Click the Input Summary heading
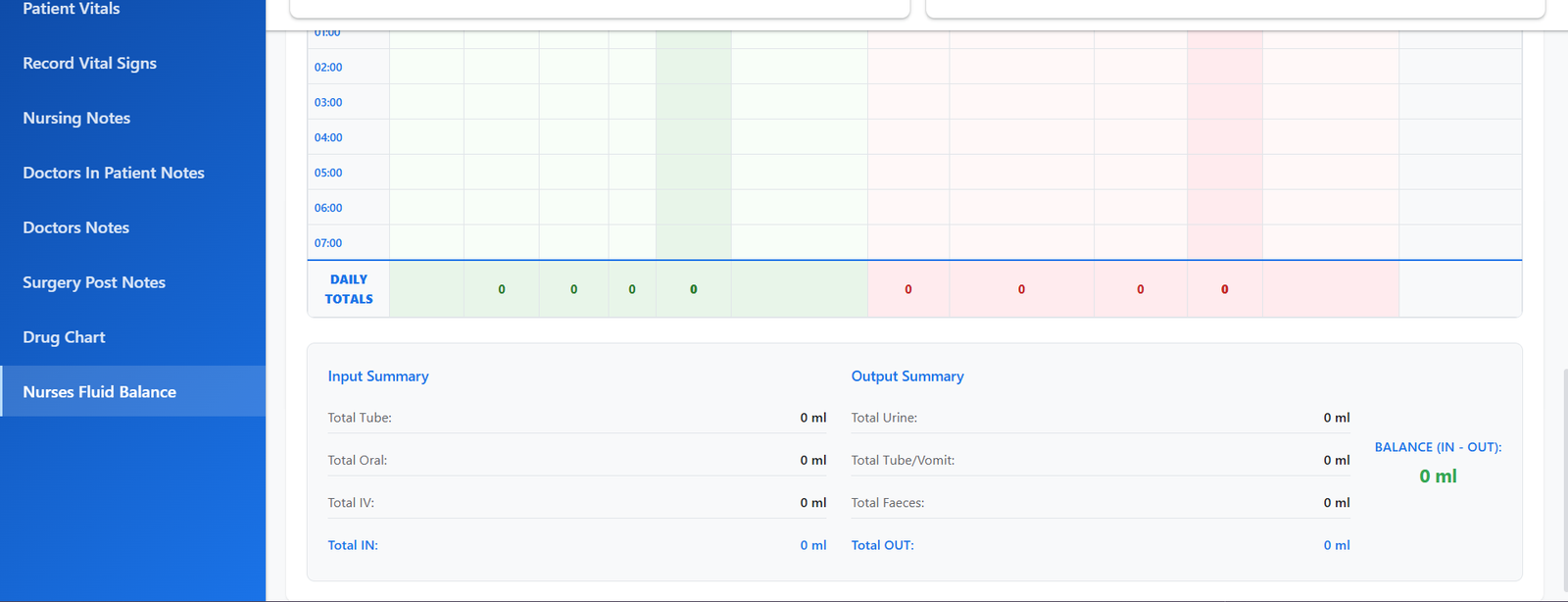This screenshot has width=1568, height=602. [378, 376]
